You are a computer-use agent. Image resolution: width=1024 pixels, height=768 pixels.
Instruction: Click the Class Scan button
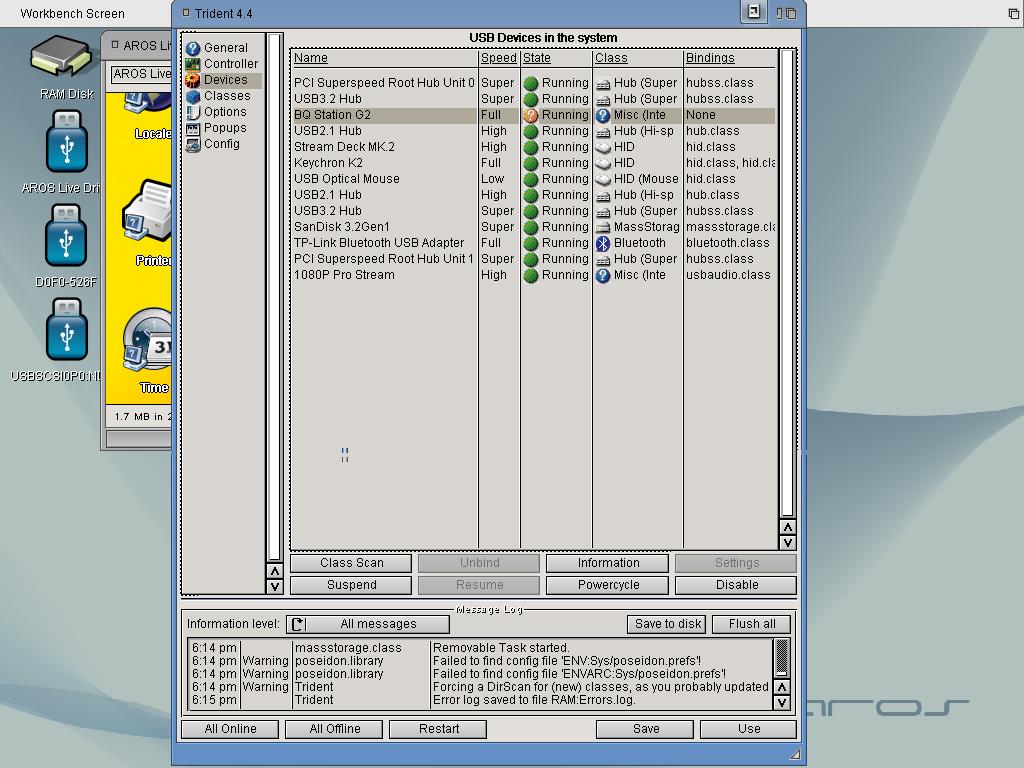(351, 563)
